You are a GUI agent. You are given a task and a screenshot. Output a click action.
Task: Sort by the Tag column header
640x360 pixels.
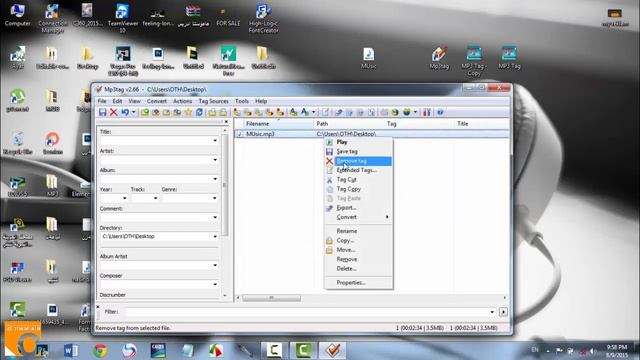(x=420, y=124)
